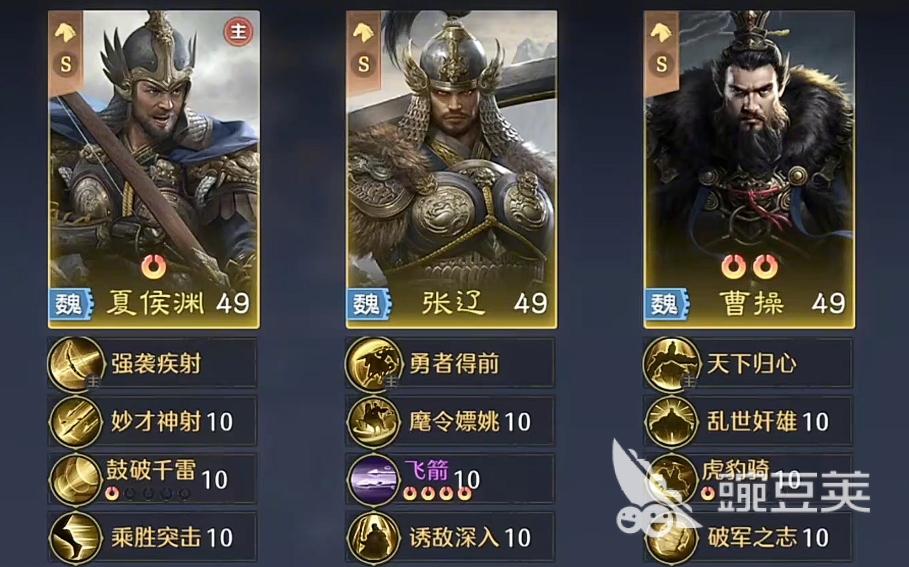Tap the 强袭疾射 bow skill icon
Image resolution: width=909 pixels, height=567 pixels.
[x=76, y=364]
